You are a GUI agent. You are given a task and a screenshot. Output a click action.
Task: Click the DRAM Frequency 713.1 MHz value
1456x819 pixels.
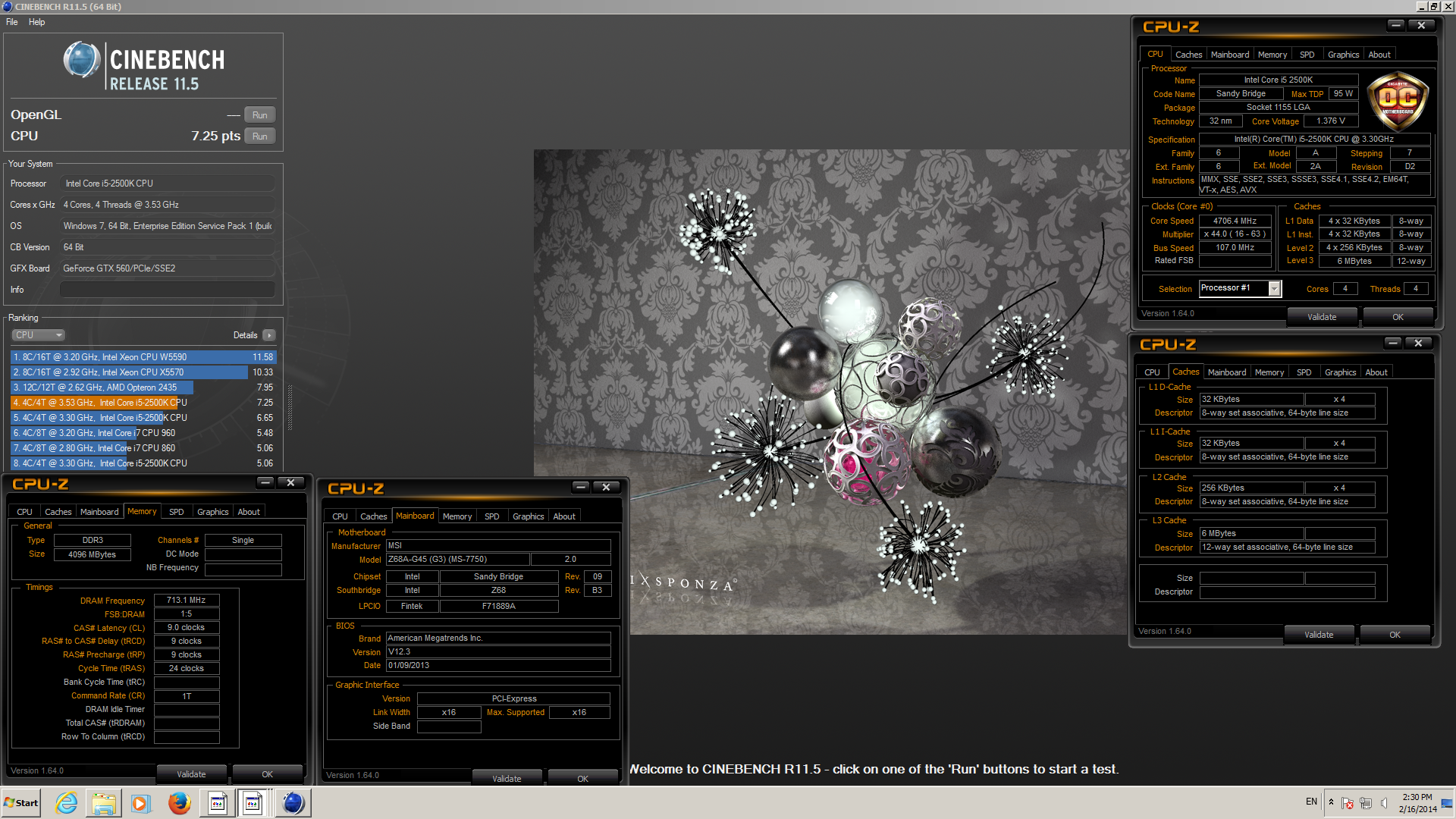[187, 600]
